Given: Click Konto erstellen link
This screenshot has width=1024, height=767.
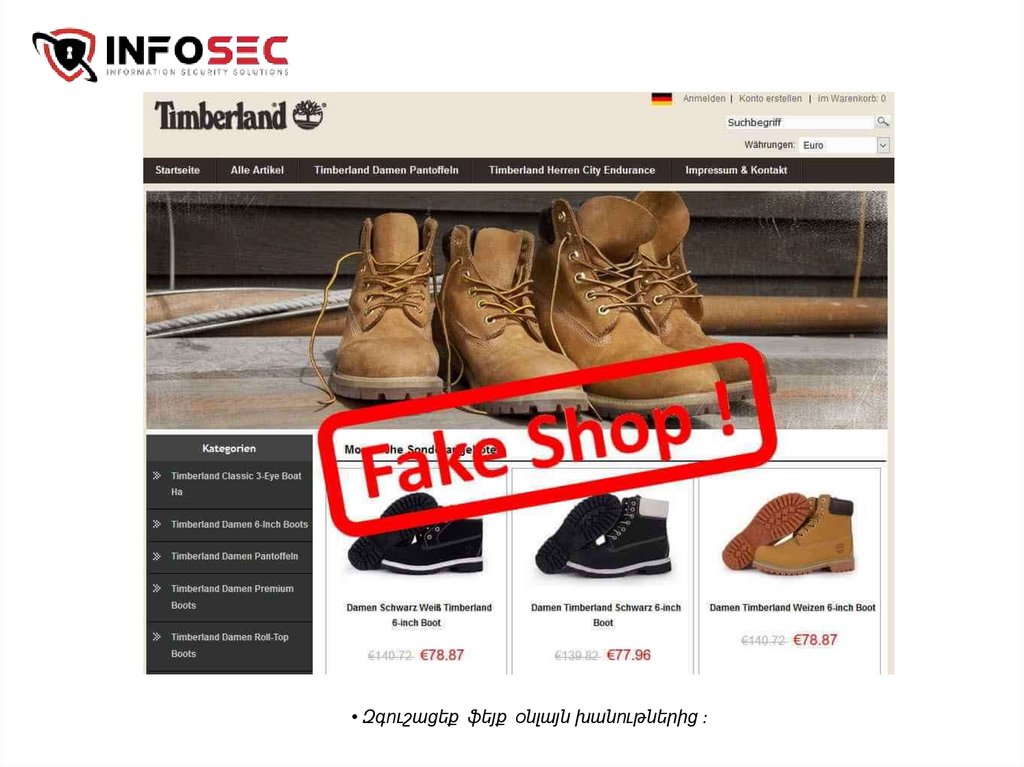Looking at the screenshot, I should pyautogui.click(x=770, y=99).
